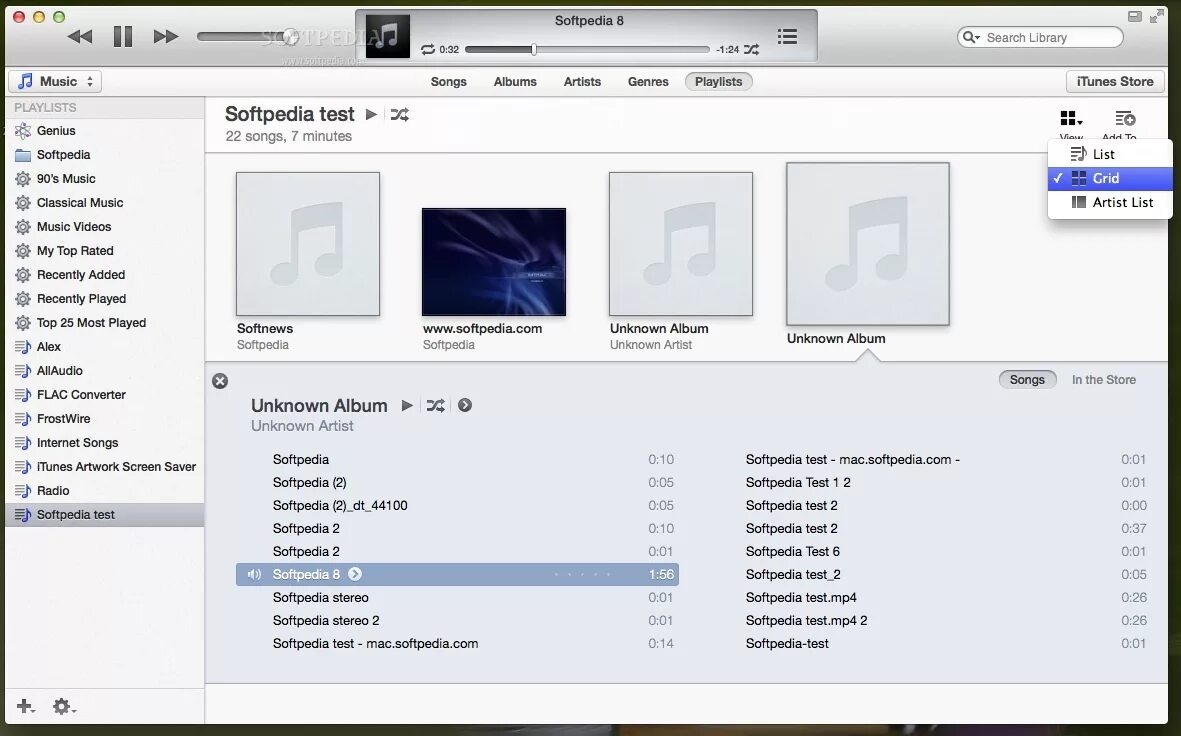
Task: Toggle repeat in the now playing display
Action: coord(428,50)
